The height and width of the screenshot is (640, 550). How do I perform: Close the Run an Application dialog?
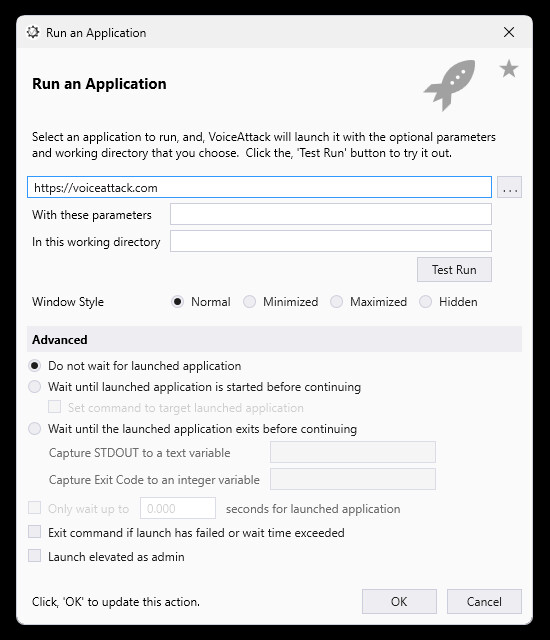click(x=509, y=32)
